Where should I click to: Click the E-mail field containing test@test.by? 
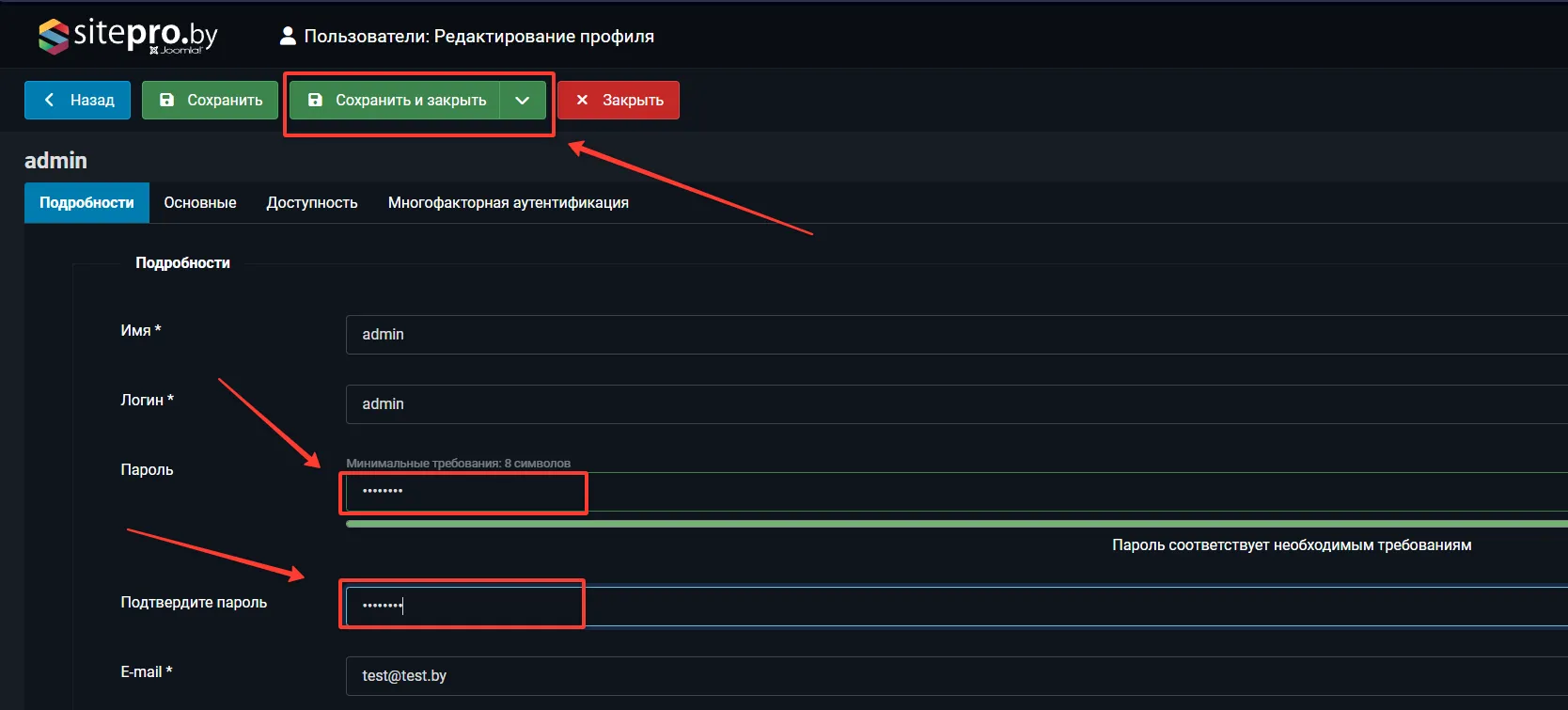tap(940, 676)
